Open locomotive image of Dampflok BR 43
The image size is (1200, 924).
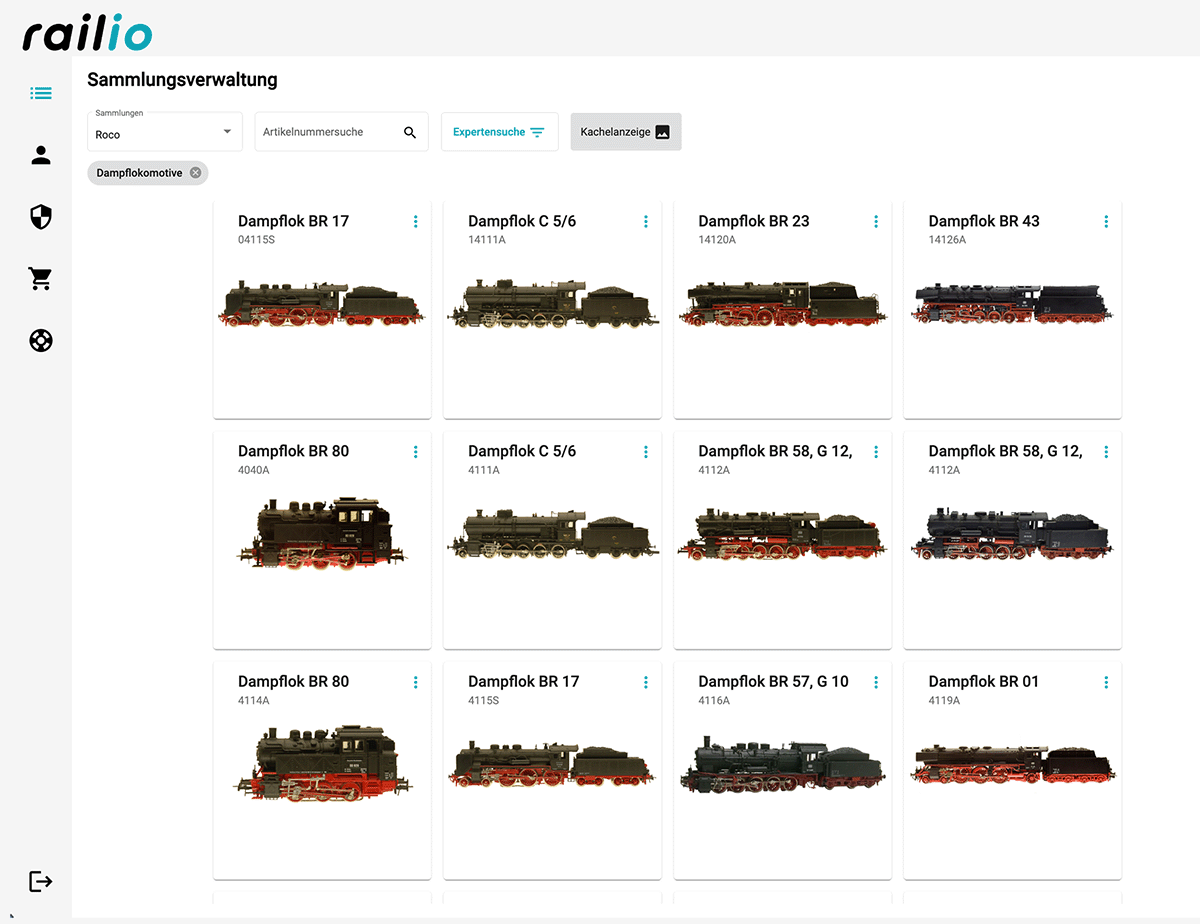coord(1012,303)
